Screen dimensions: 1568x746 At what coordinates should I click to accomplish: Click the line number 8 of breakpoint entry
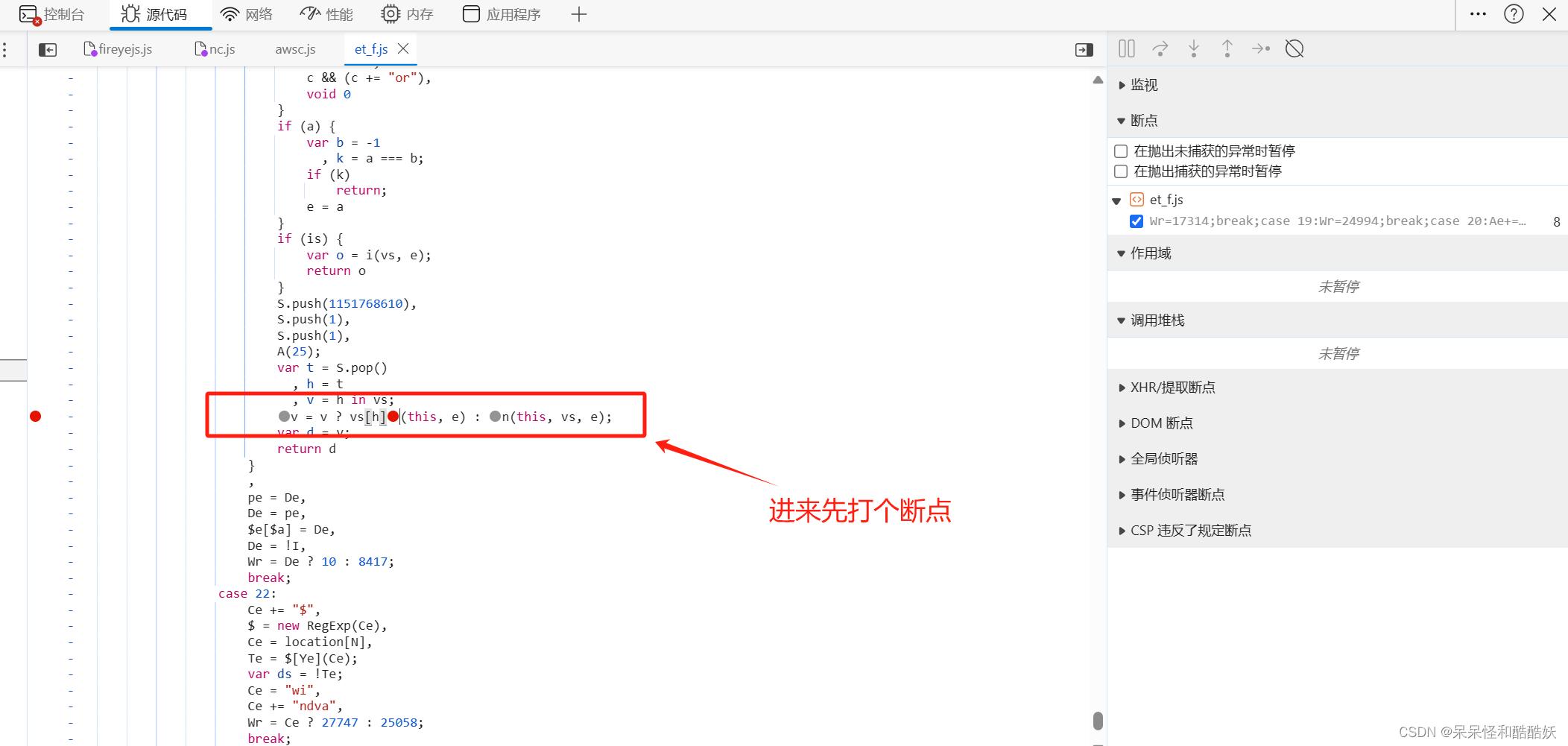1556,221
